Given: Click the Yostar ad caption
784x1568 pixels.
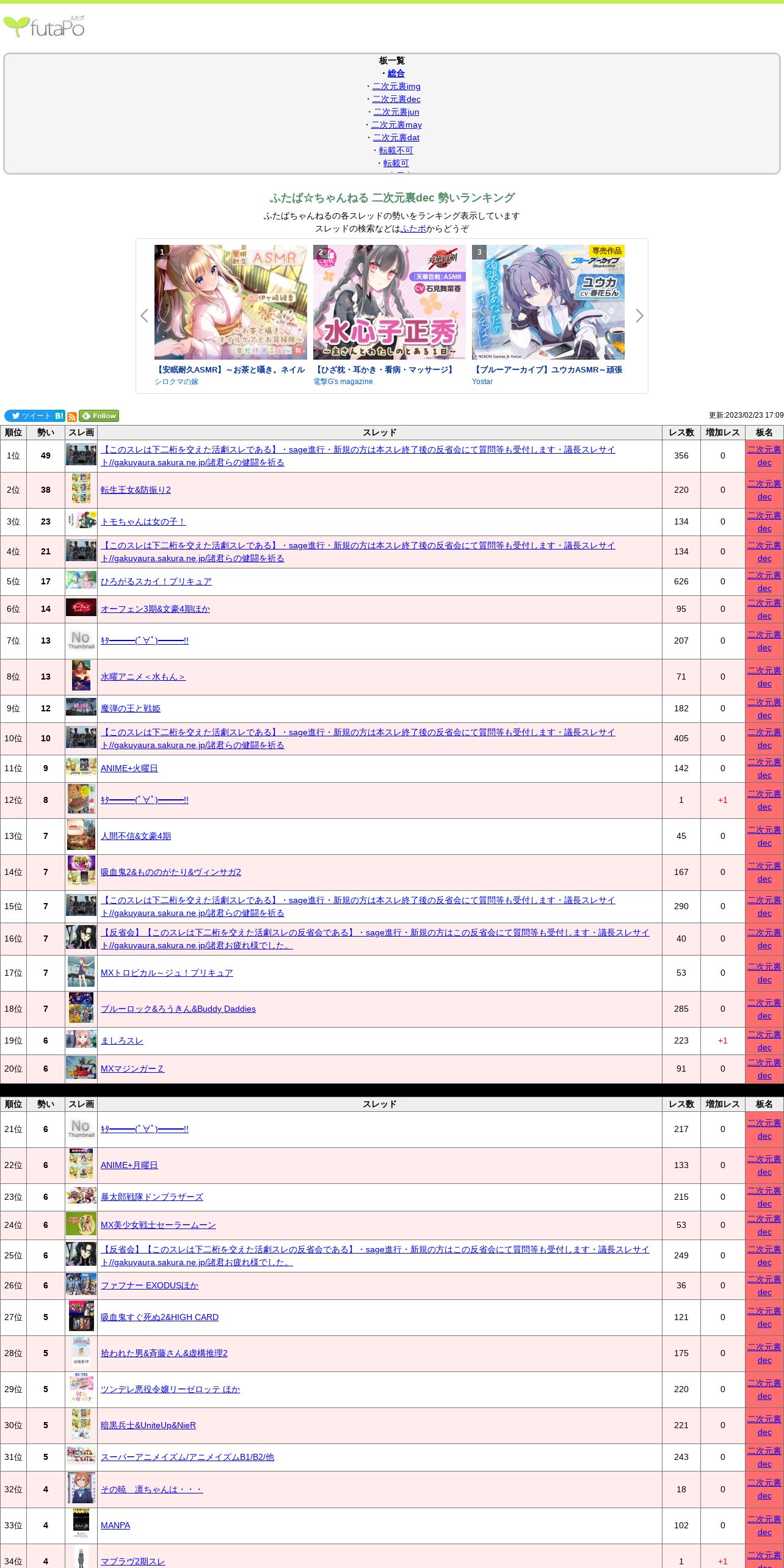Looking at the screenshot, I should [x=482, y=382].
